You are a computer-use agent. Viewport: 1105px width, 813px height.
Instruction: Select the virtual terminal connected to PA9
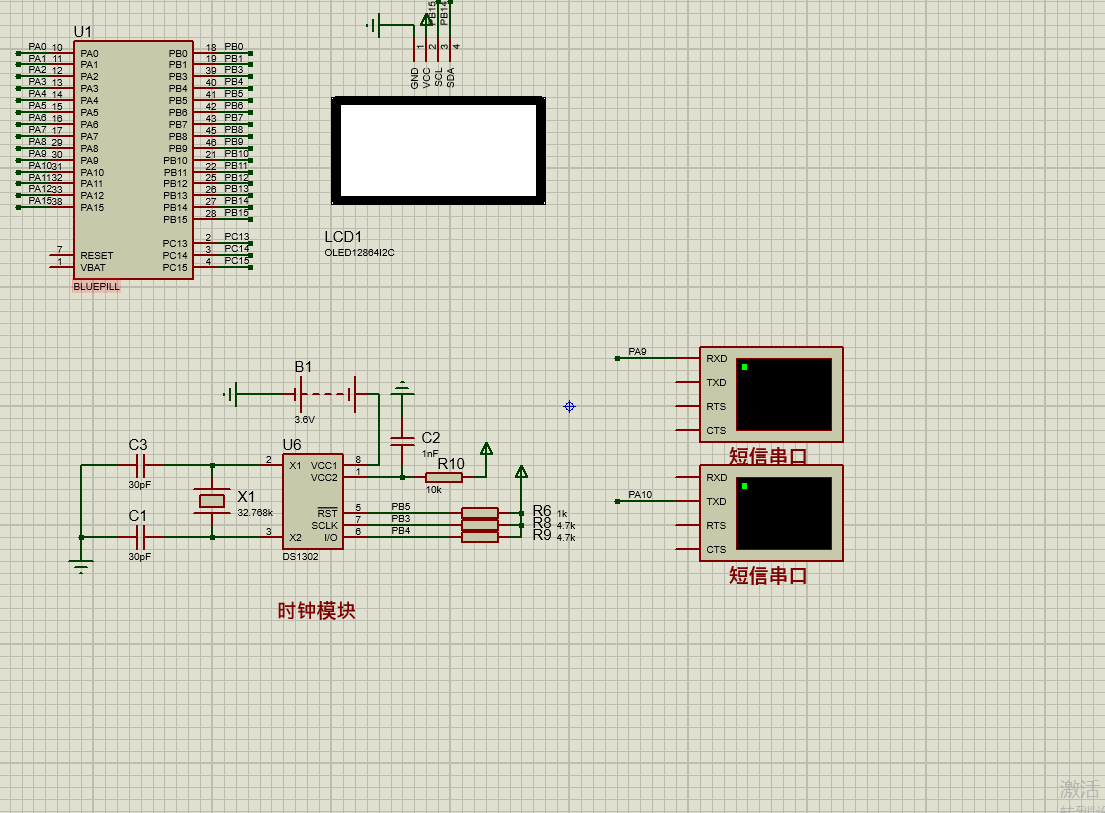click(771, 395)
